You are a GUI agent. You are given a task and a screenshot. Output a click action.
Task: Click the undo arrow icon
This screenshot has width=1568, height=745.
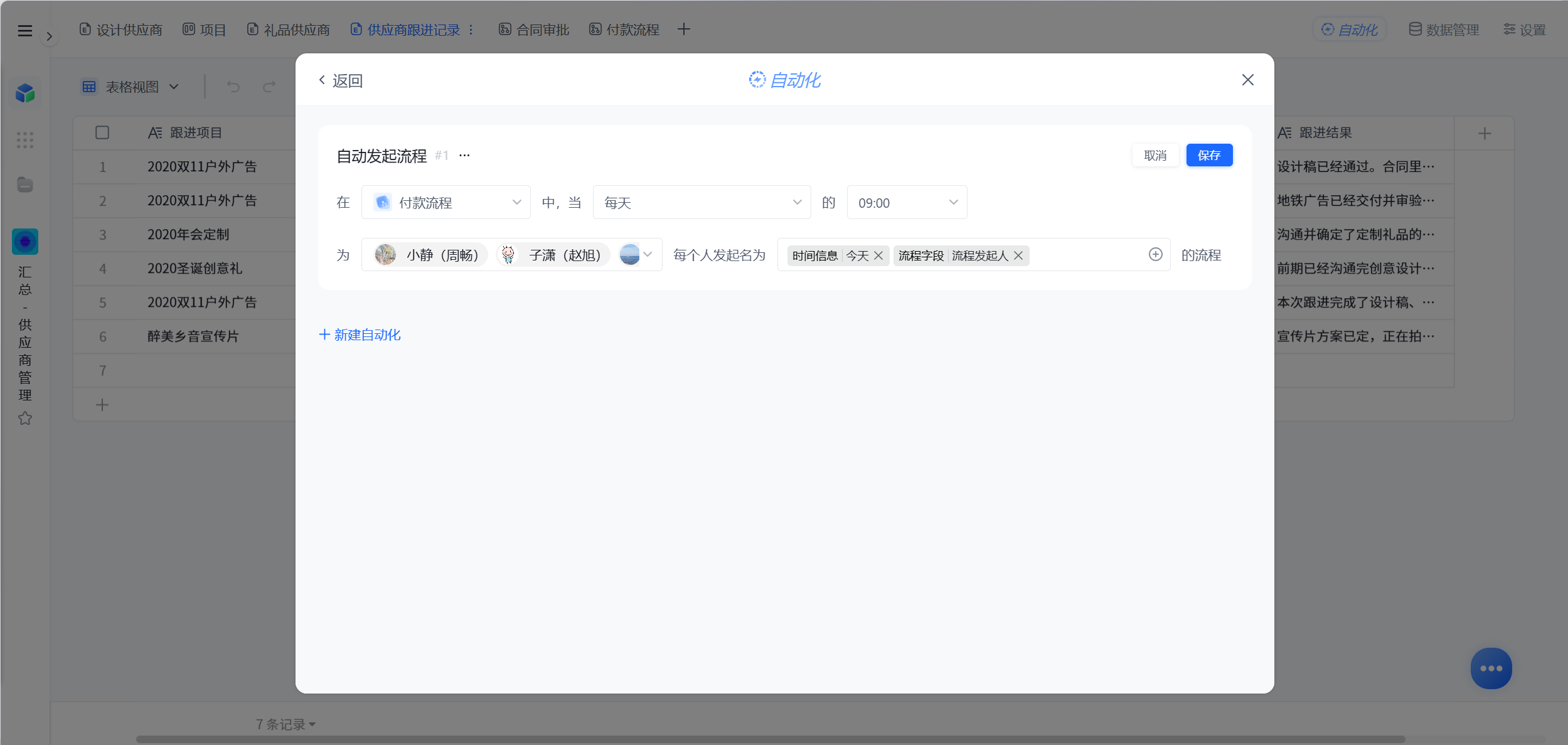click(233, 87)
